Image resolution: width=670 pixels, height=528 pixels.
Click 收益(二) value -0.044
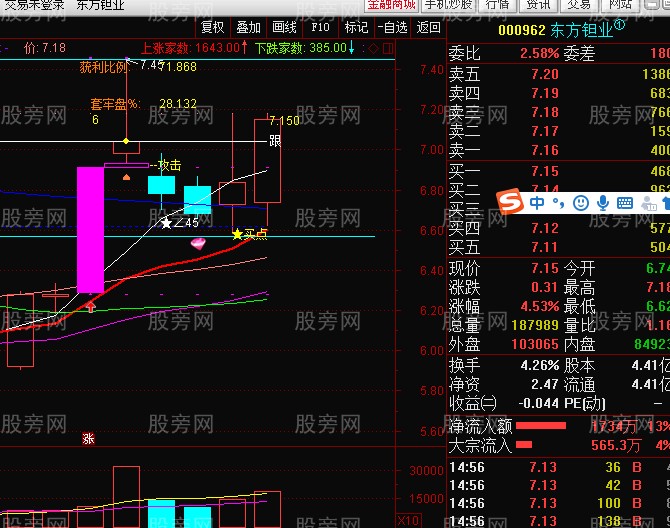pyautogui.click(x=538, y=403)
